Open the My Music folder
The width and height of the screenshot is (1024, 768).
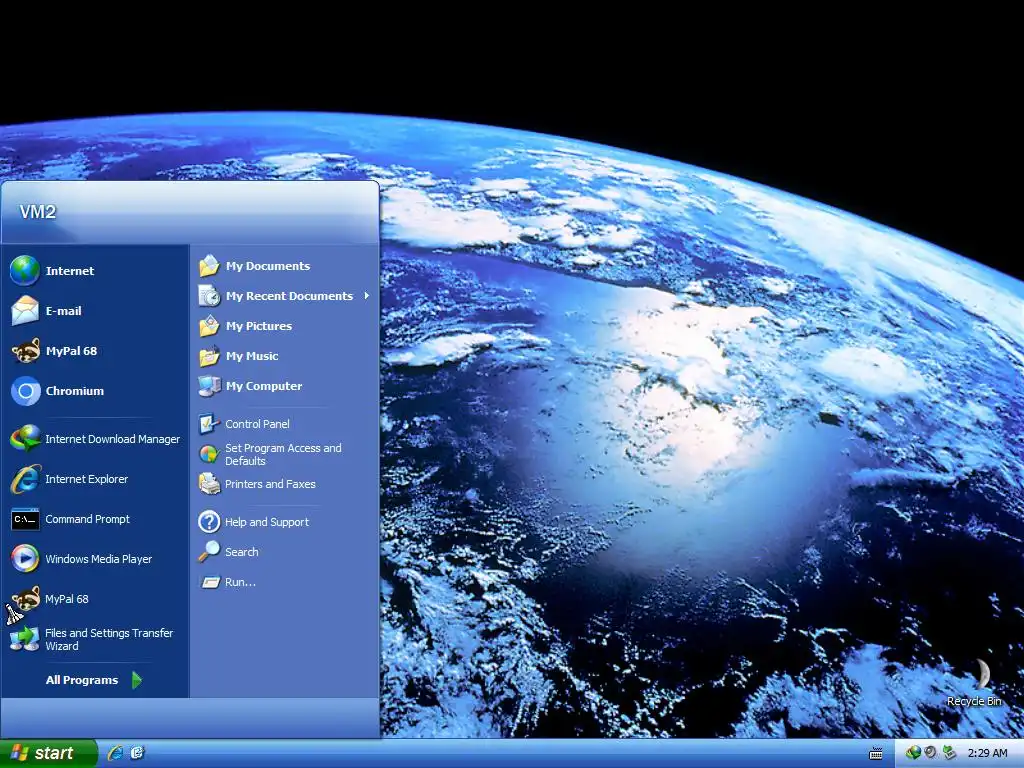point(285,356)
